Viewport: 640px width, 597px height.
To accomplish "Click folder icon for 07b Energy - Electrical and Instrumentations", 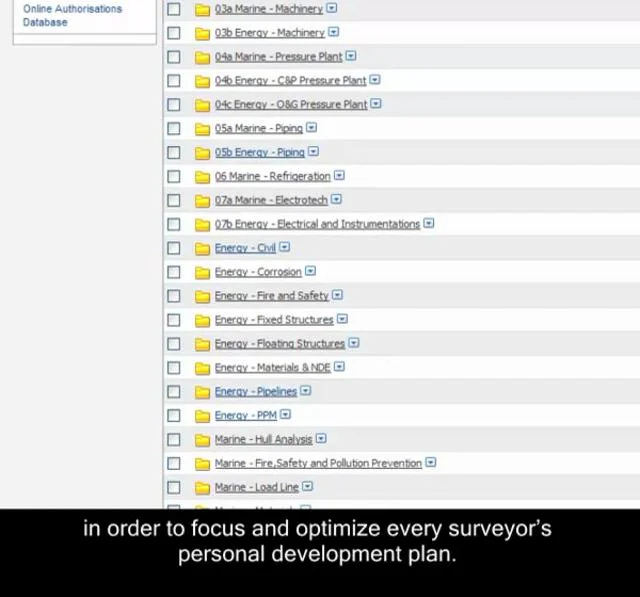I will click(x=202, y=225).
